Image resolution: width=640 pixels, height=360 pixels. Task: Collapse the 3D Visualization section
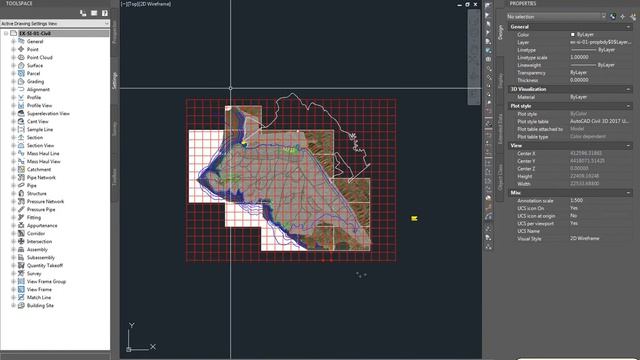tap(628, 89)
